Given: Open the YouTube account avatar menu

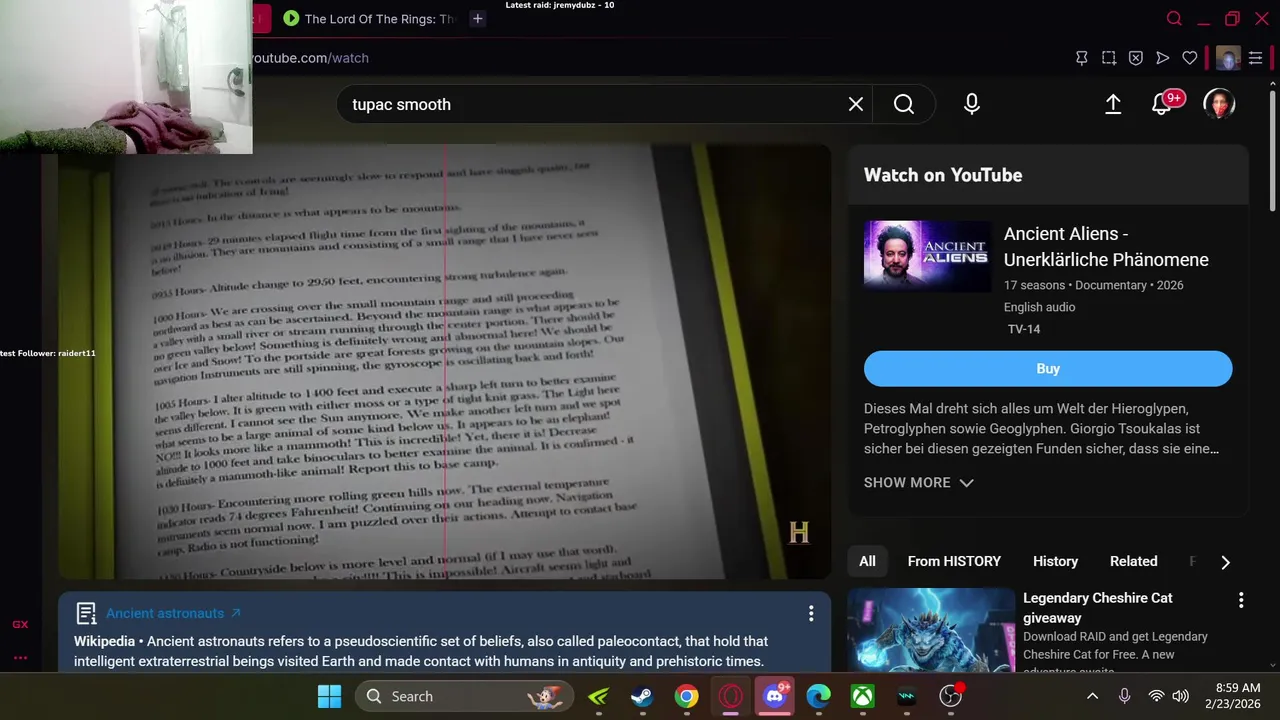Looking at the screenshot, I should 1219,104.
